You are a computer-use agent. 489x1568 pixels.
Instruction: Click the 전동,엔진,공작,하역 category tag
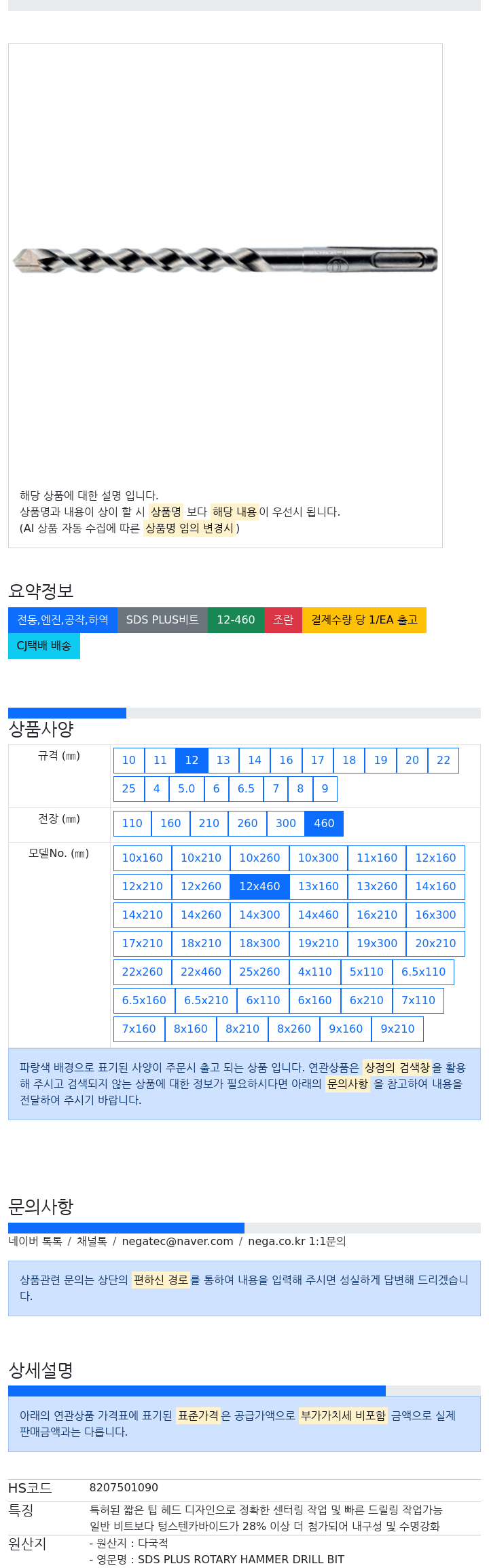click(x=62, y=620)
